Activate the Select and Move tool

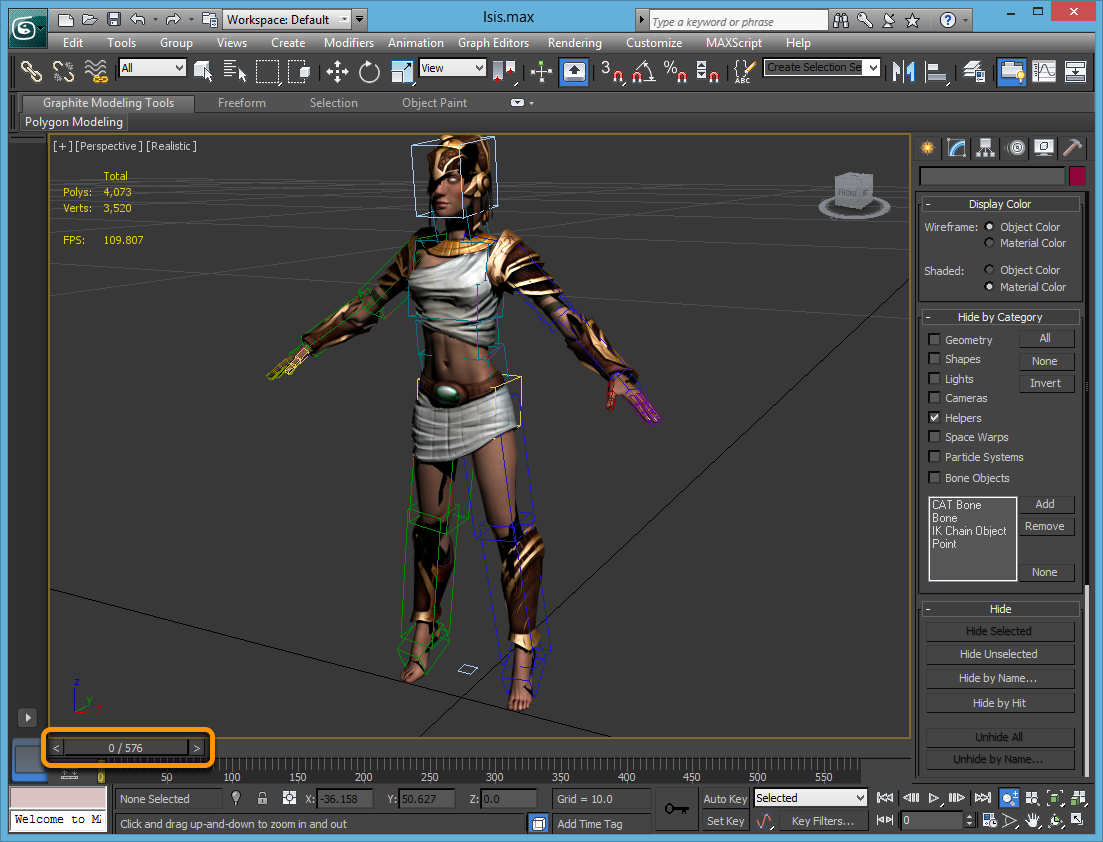pyautogui.click(x=338, y=71)
